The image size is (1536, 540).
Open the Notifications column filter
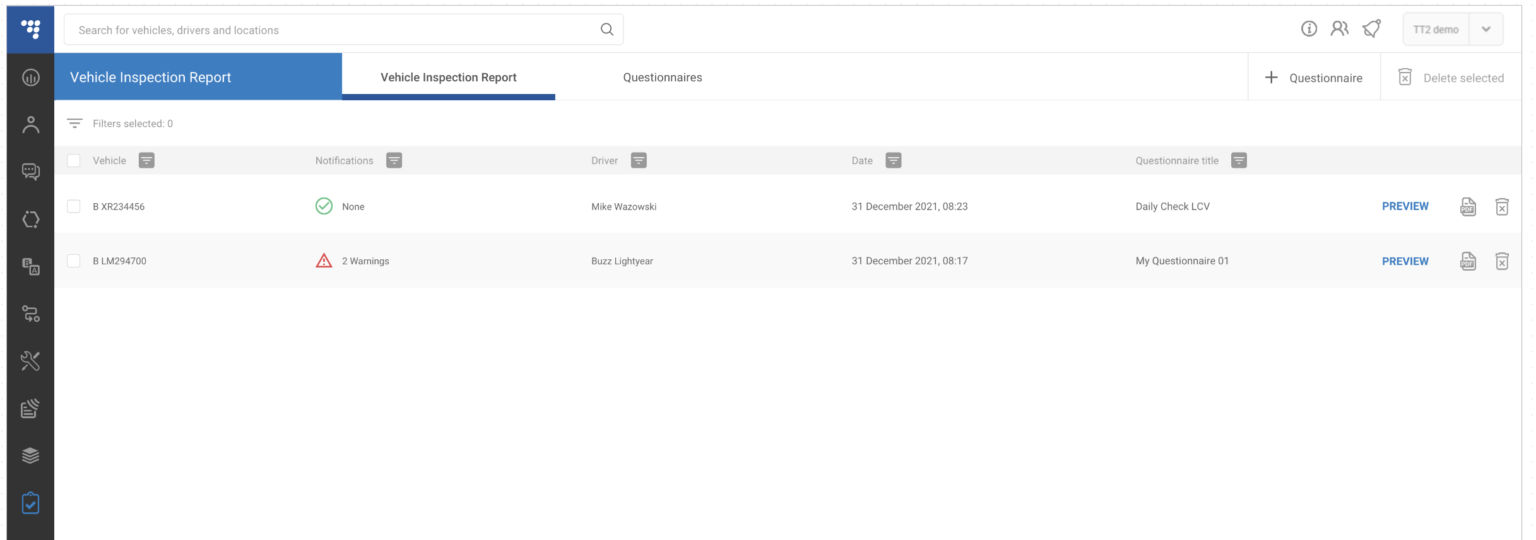[x=394, y=160]
